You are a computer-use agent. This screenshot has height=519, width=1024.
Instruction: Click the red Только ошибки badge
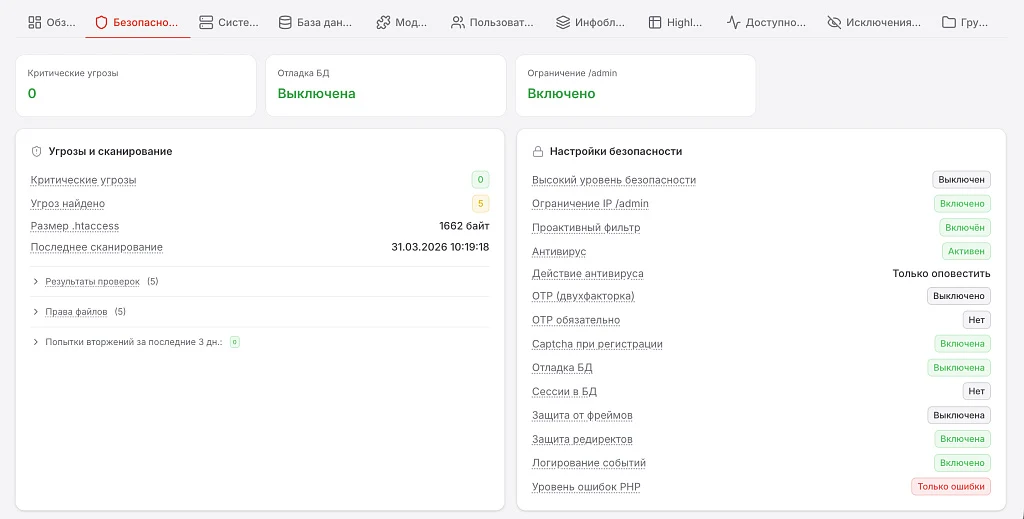[951, 486]
